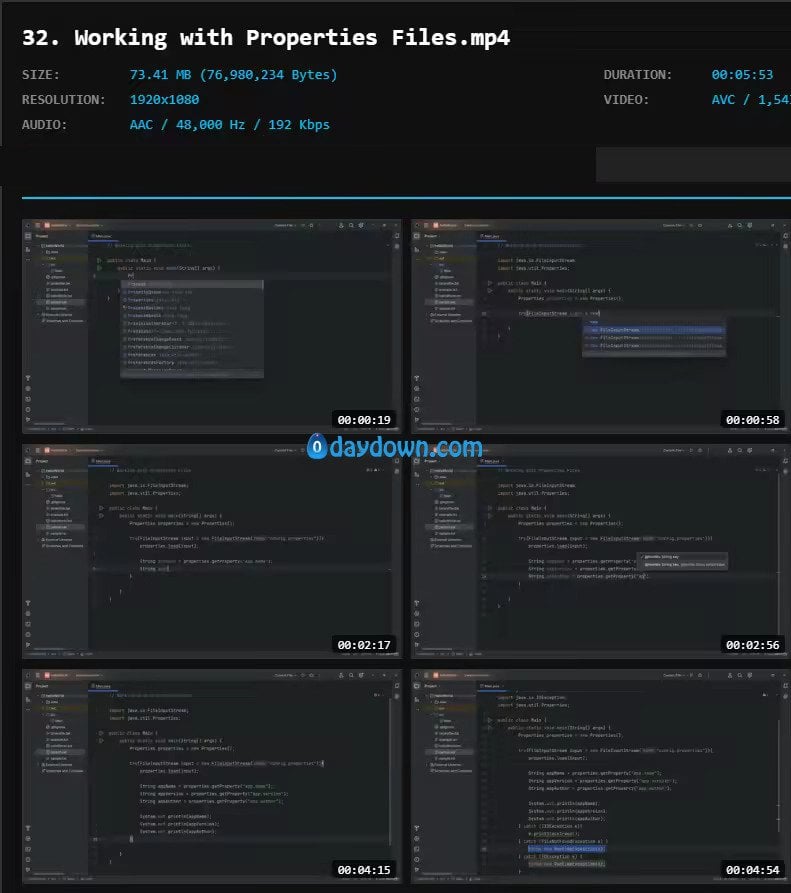The height and width of the screenshot is (893, 791).
Task: Click the round 0daydown logo icon
Action: point(317,447)
